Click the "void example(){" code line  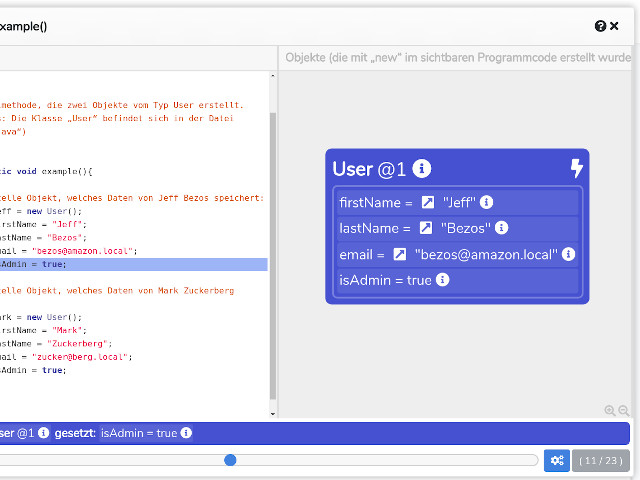46,171
